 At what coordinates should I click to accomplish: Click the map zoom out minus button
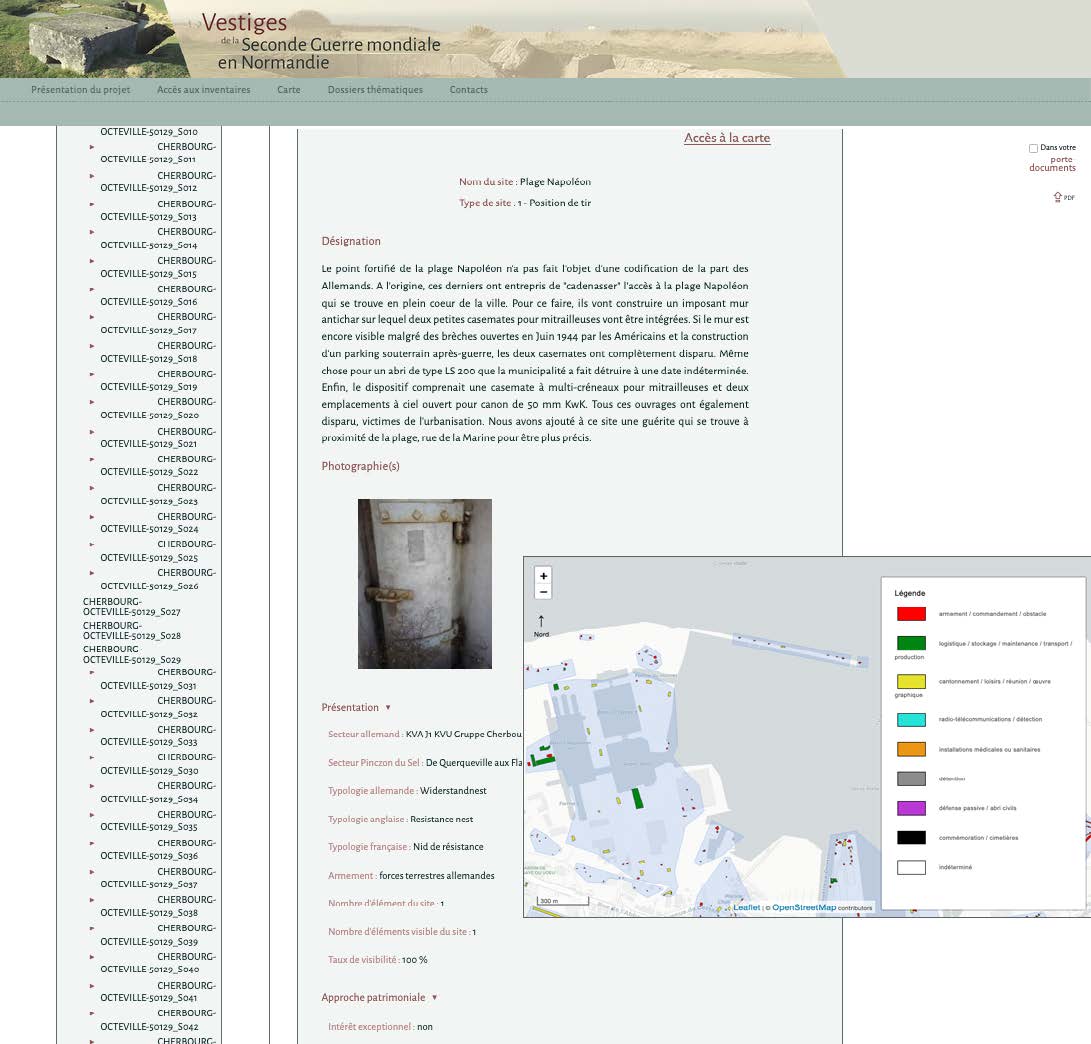pos(543,592)
